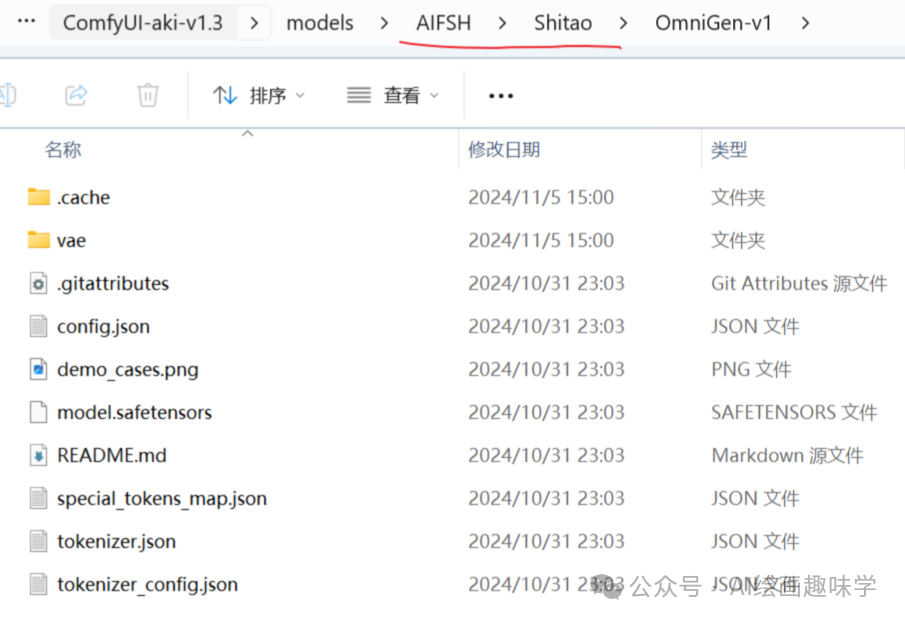The height and width of the screenshot is (622, 905).
Task: Click the SAFETENSORS 文件 type cell
Action: [794, 413]
